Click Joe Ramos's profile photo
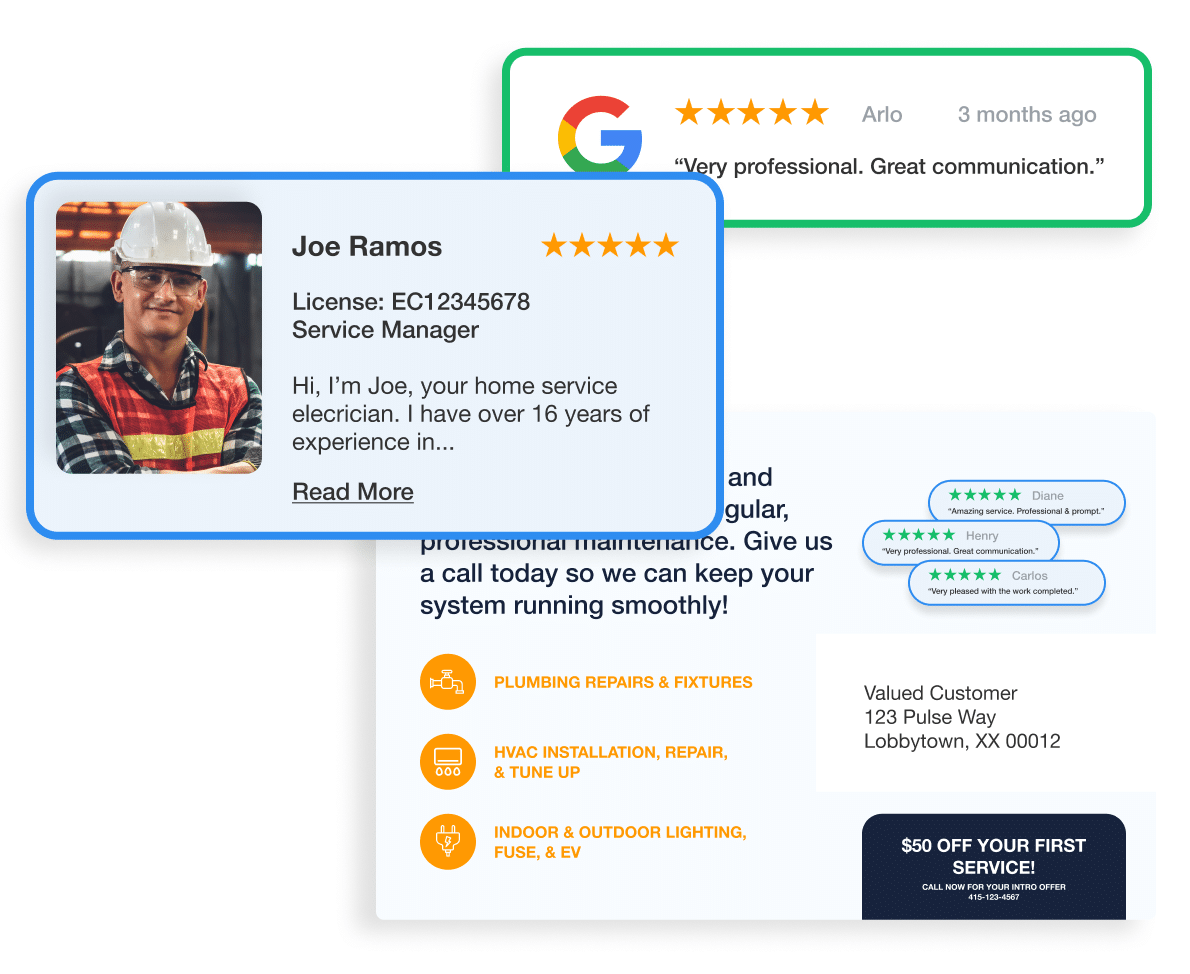Screen dimensions: 1190x974 click(159, 338)
